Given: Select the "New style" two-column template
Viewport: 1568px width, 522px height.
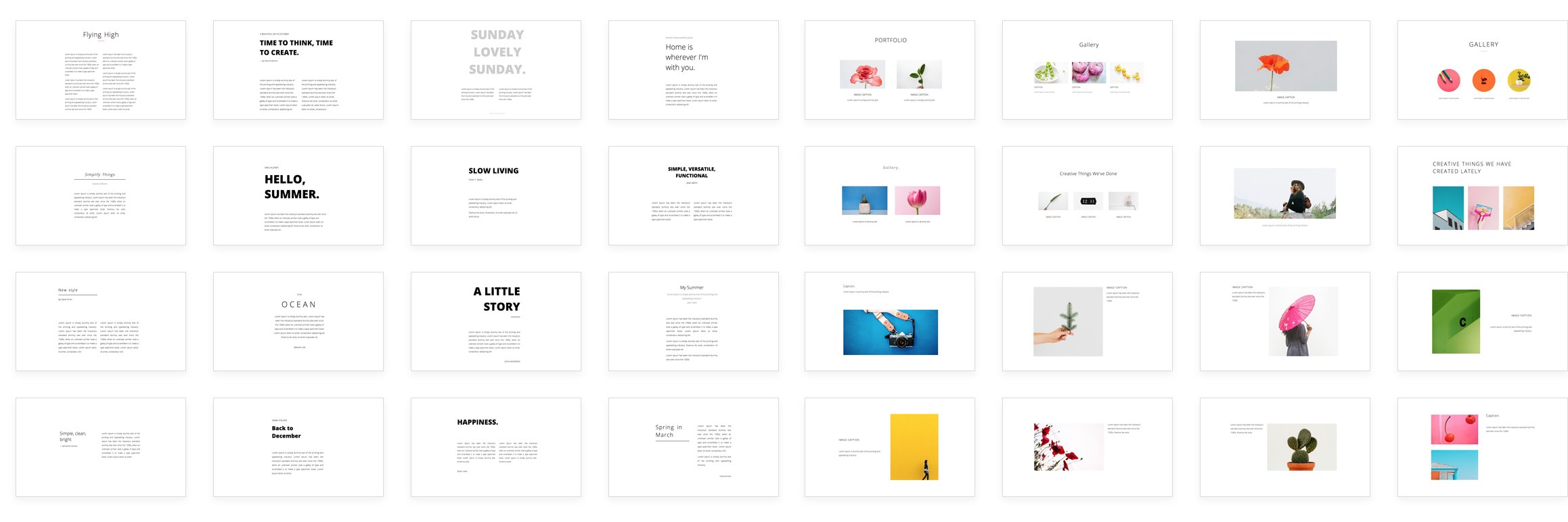Looking at the screenshot, I should pos(101,322).
